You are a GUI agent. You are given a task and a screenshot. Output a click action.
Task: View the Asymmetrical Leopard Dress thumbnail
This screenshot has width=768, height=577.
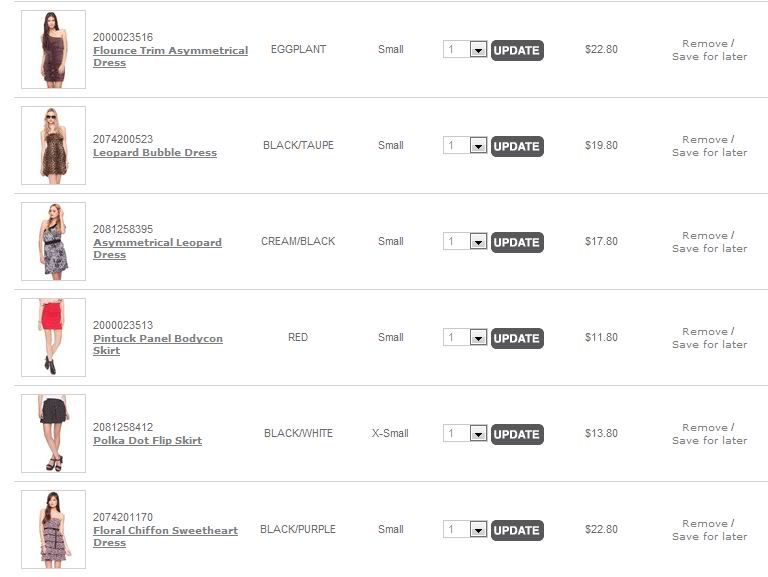tap(53, 241)
